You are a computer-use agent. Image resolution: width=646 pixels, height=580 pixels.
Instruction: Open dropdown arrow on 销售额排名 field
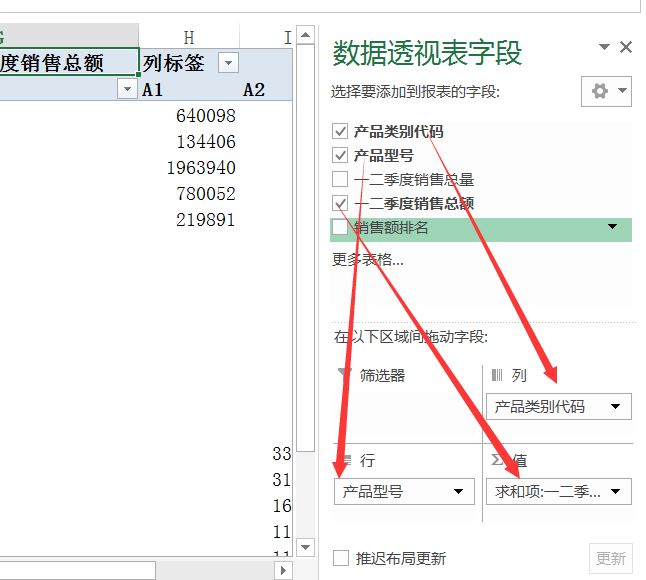coord(612,228)
